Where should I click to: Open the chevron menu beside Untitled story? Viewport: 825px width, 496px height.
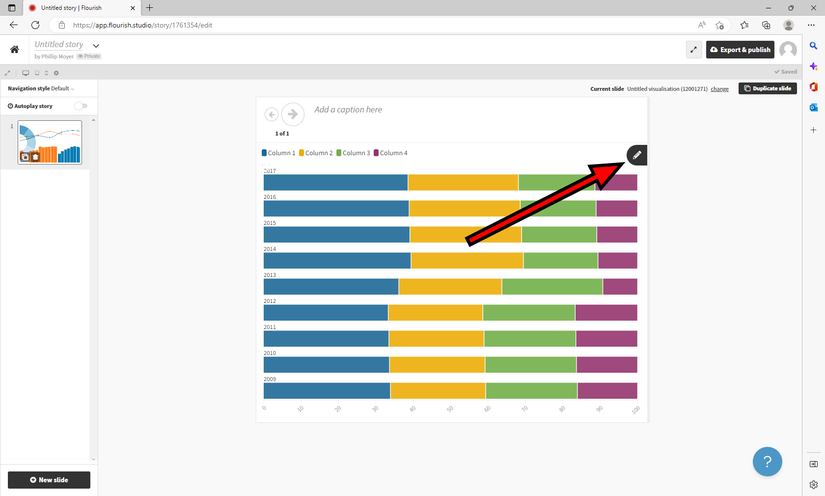coord(96,46)
